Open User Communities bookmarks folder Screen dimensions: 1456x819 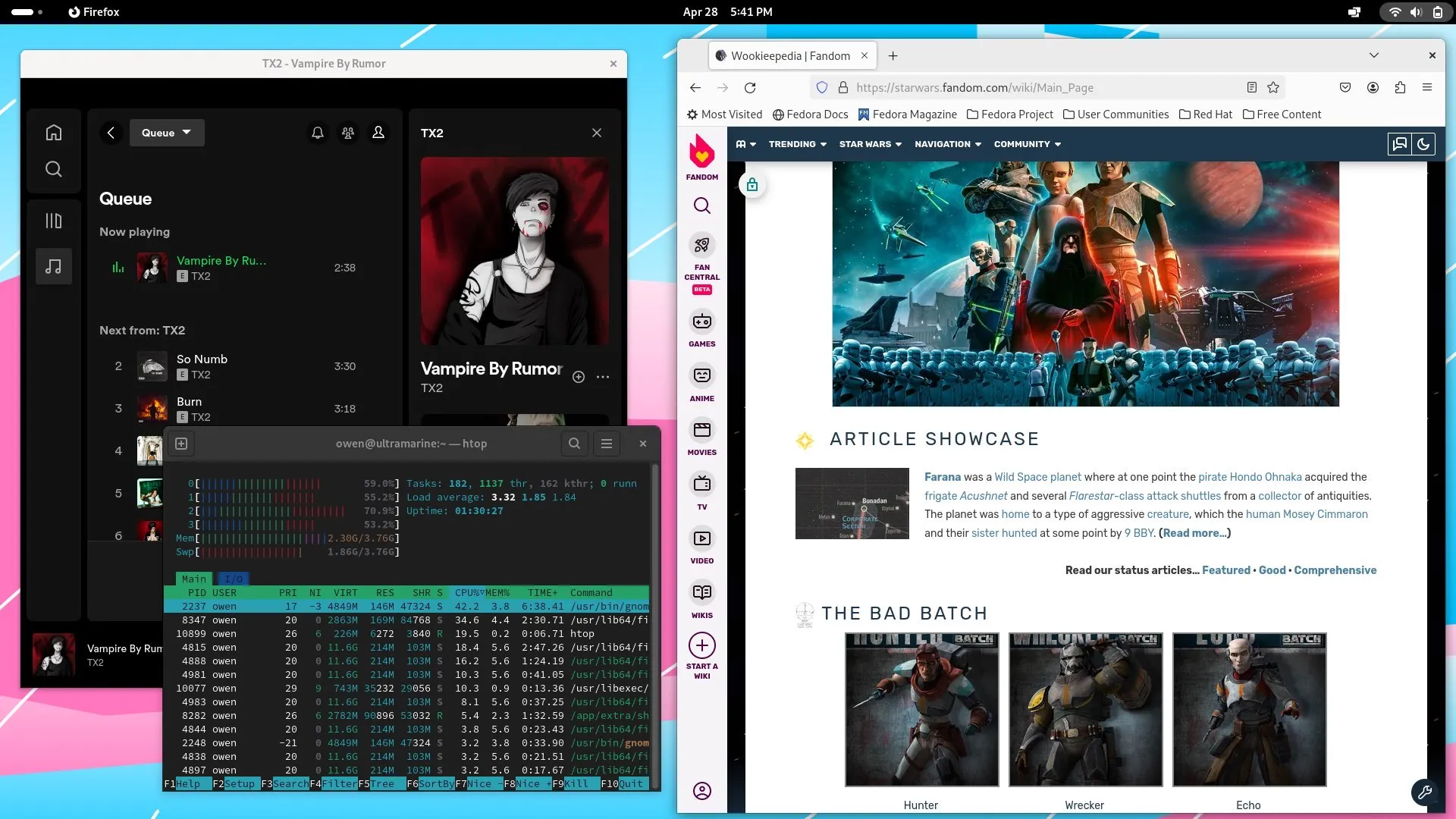(x=1116, y=115)
